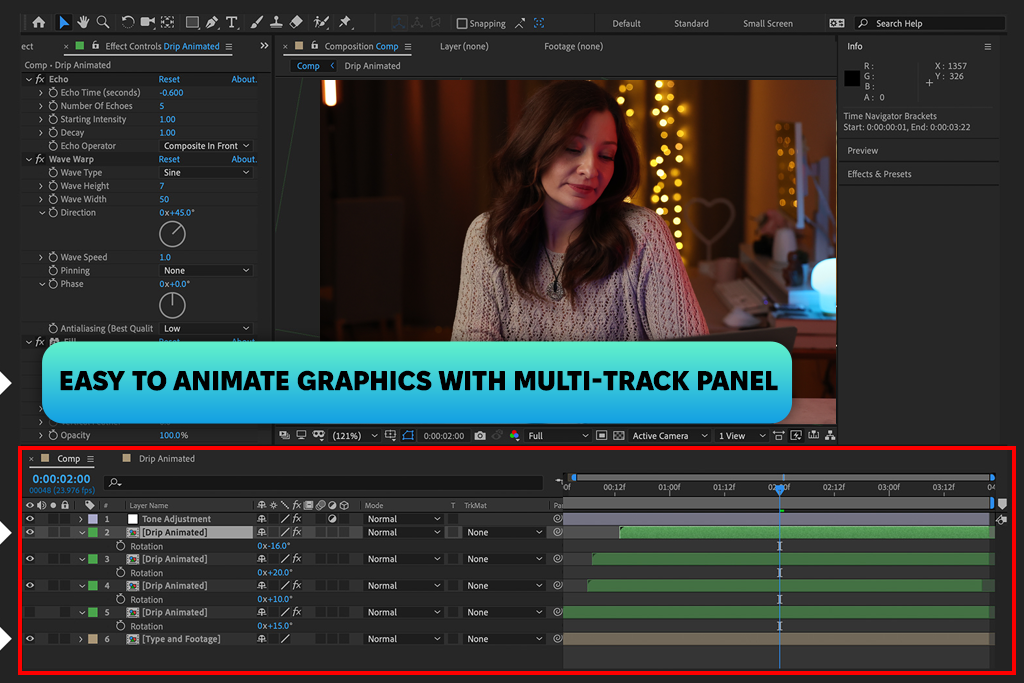The image size is (1024, 683).
Task: Click the Wave Warp Phase angle dial
Action: [x=172, y=305]
